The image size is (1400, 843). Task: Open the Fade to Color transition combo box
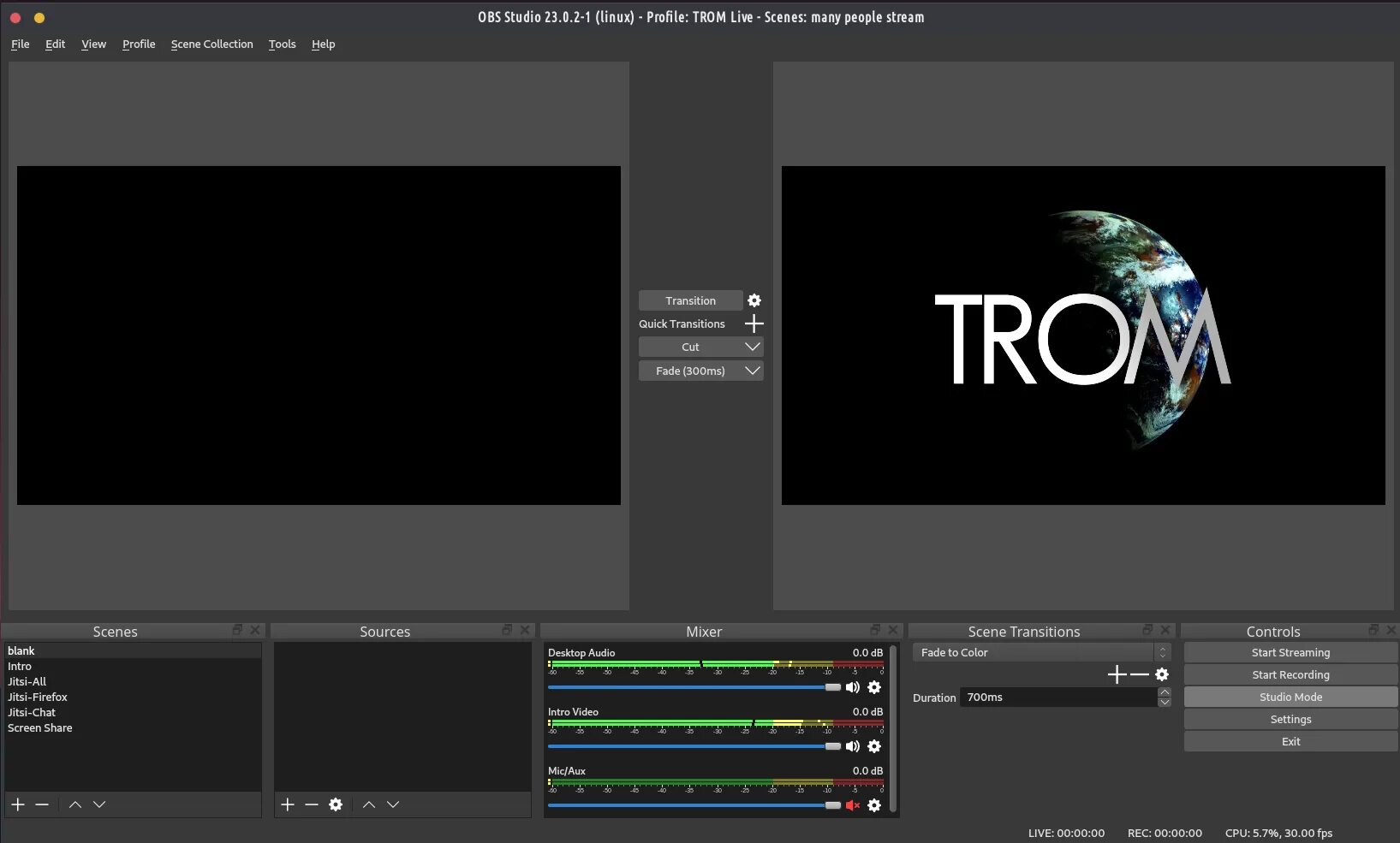[1041, 652]
